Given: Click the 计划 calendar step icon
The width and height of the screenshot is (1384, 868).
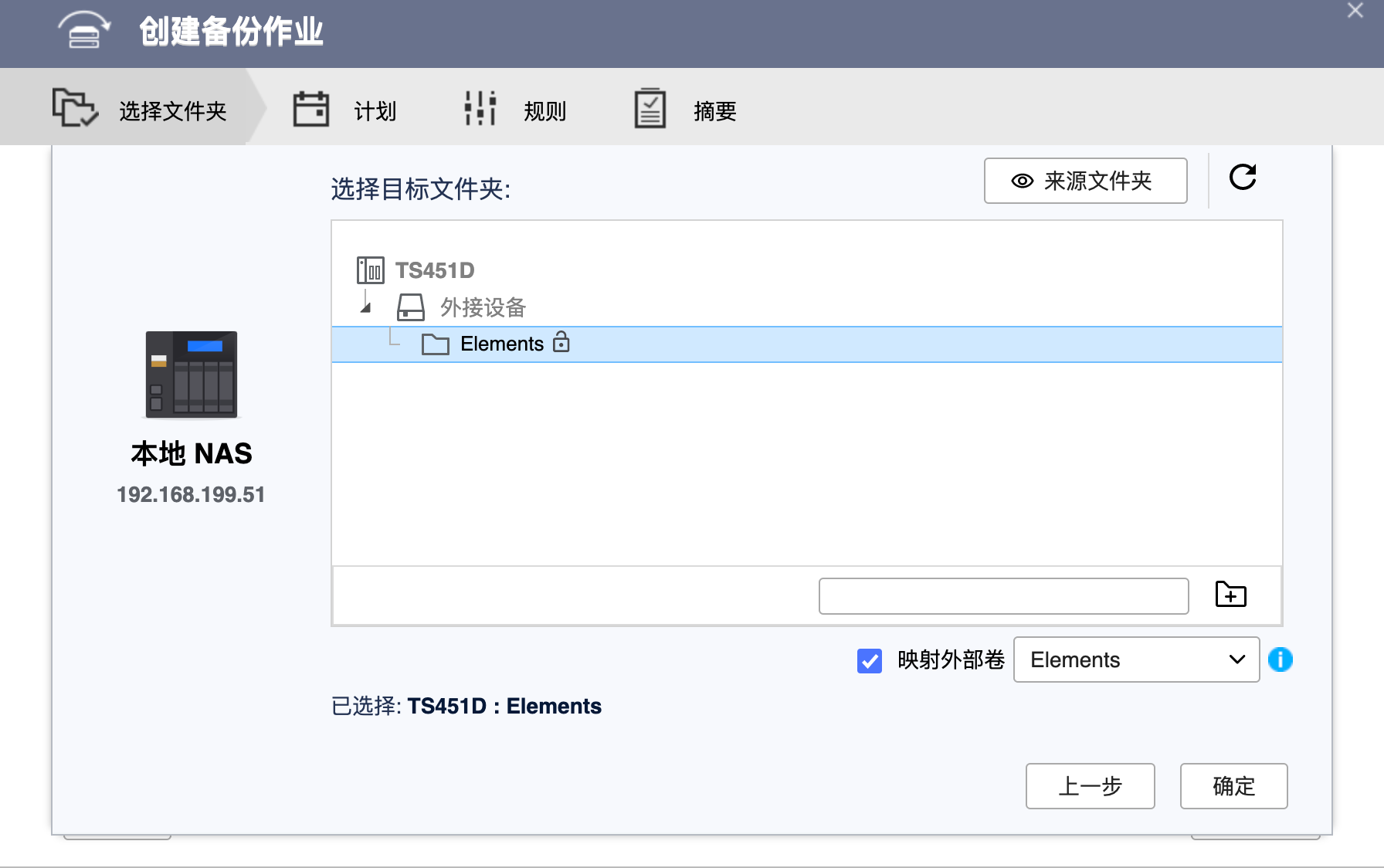Looking at the screenshot, I should click(311, 108).
